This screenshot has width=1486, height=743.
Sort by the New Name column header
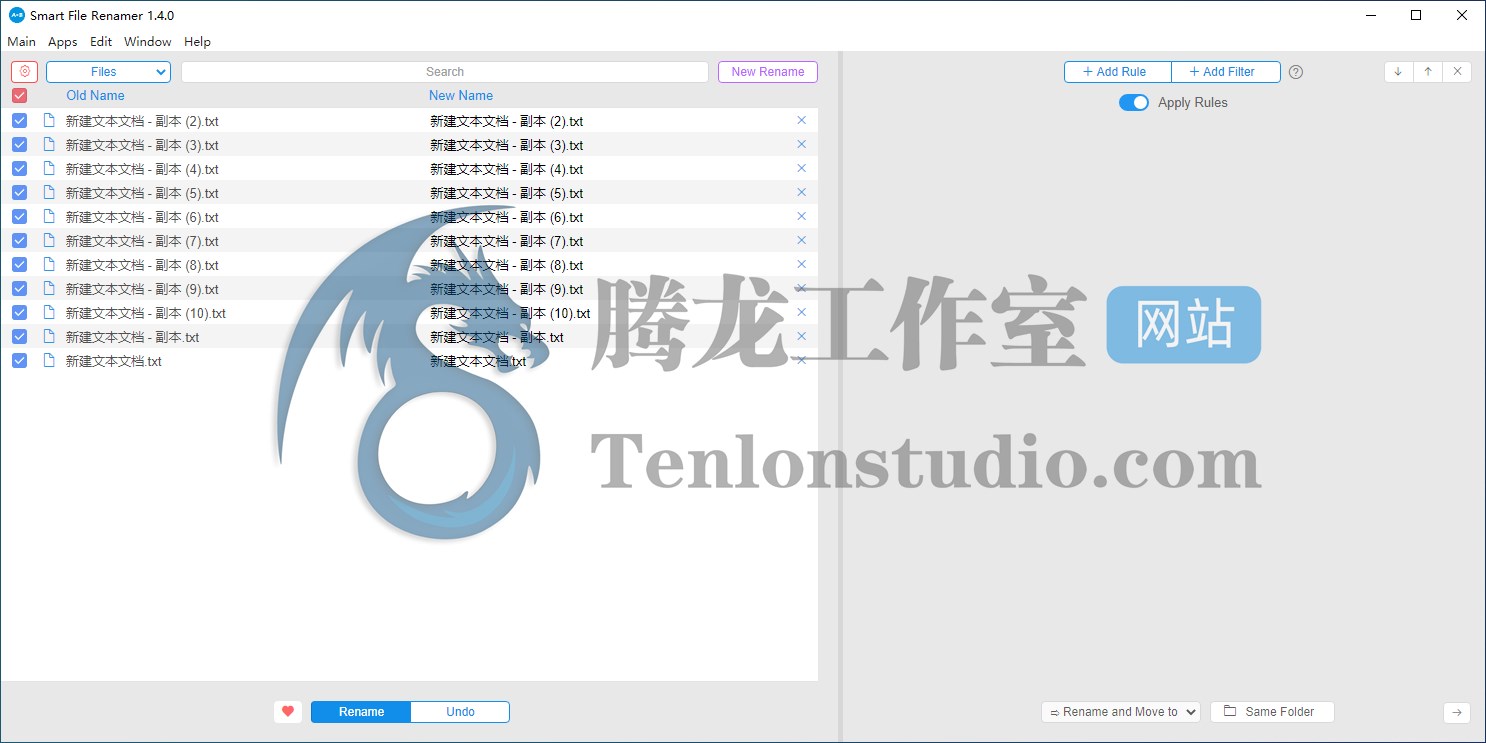(461, 96)
